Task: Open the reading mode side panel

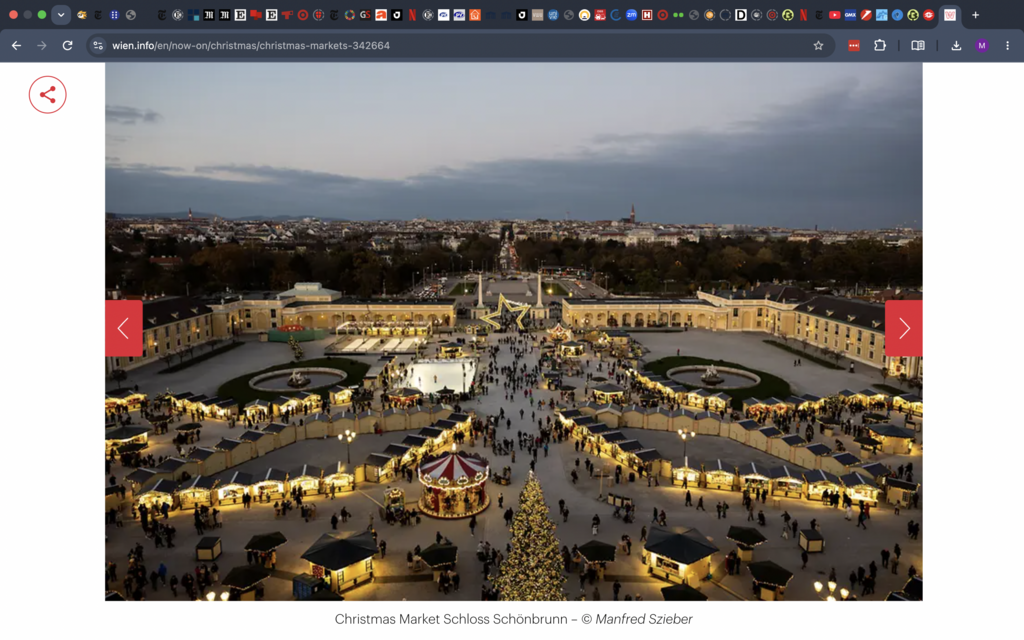Action: [918, 45]
